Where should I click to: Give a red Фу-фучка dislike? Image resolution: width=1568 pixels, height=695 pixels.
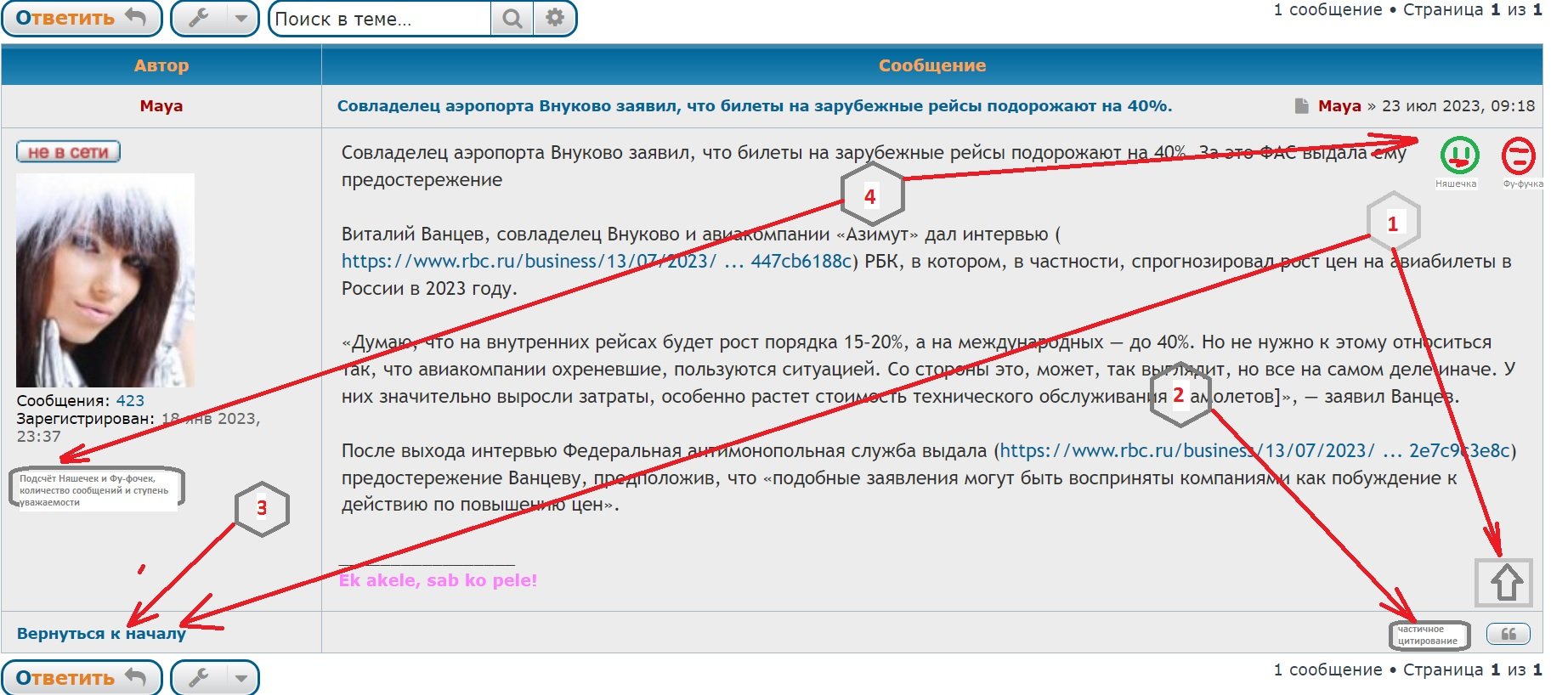coord(1519,155)
